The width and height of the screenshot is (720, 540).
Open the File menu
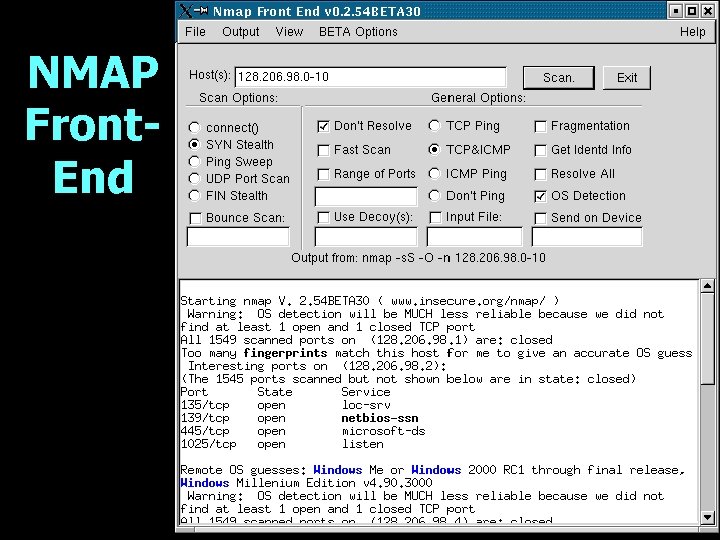(195, 32)
